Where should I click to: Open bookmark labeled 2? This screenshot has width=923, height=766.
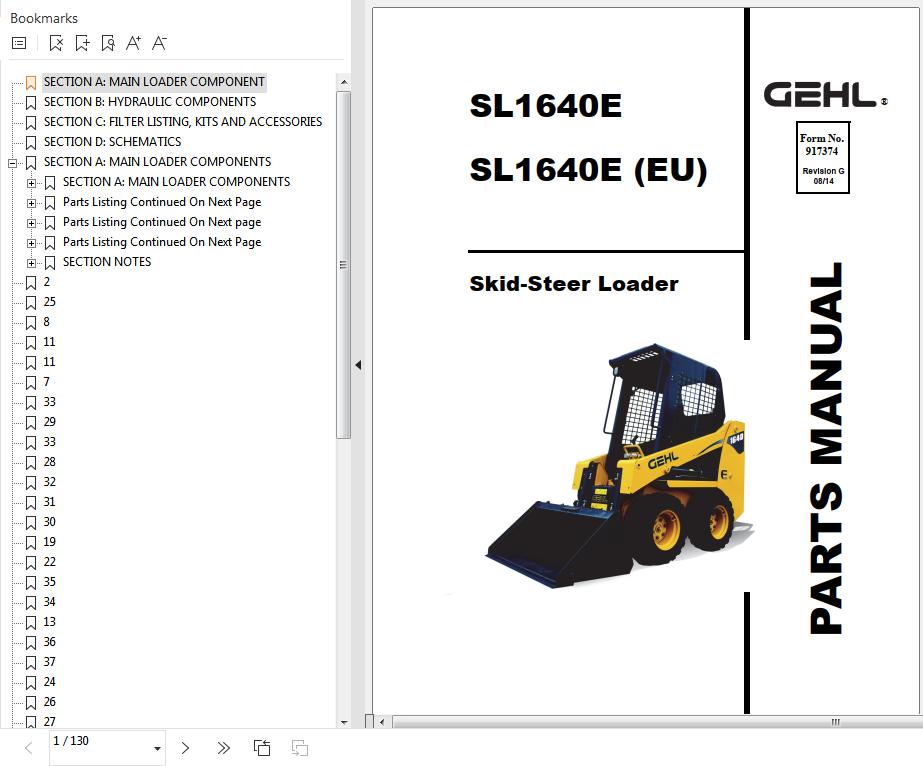[47, 282]
